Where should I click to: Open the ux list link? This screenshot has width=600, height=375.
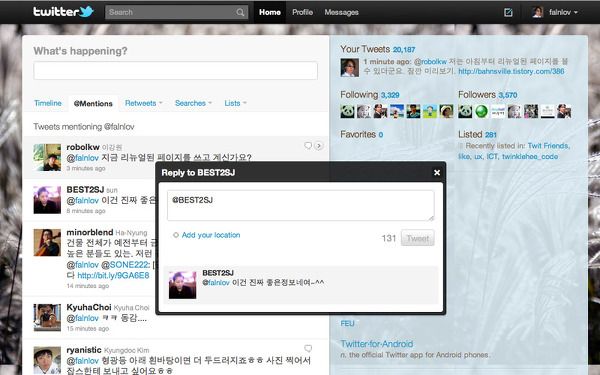pyautogui.click(x=478, y=157)
